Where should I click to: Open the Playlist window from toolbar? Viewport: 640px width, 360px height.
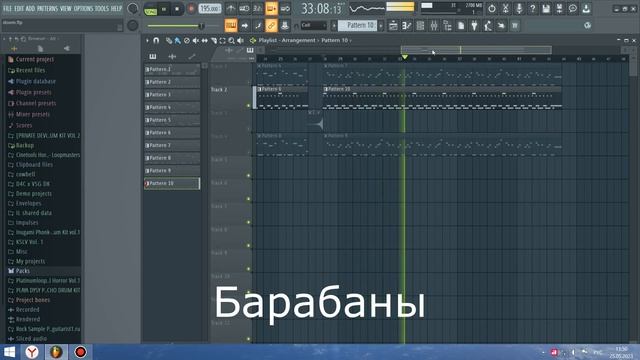click(393, 26)
